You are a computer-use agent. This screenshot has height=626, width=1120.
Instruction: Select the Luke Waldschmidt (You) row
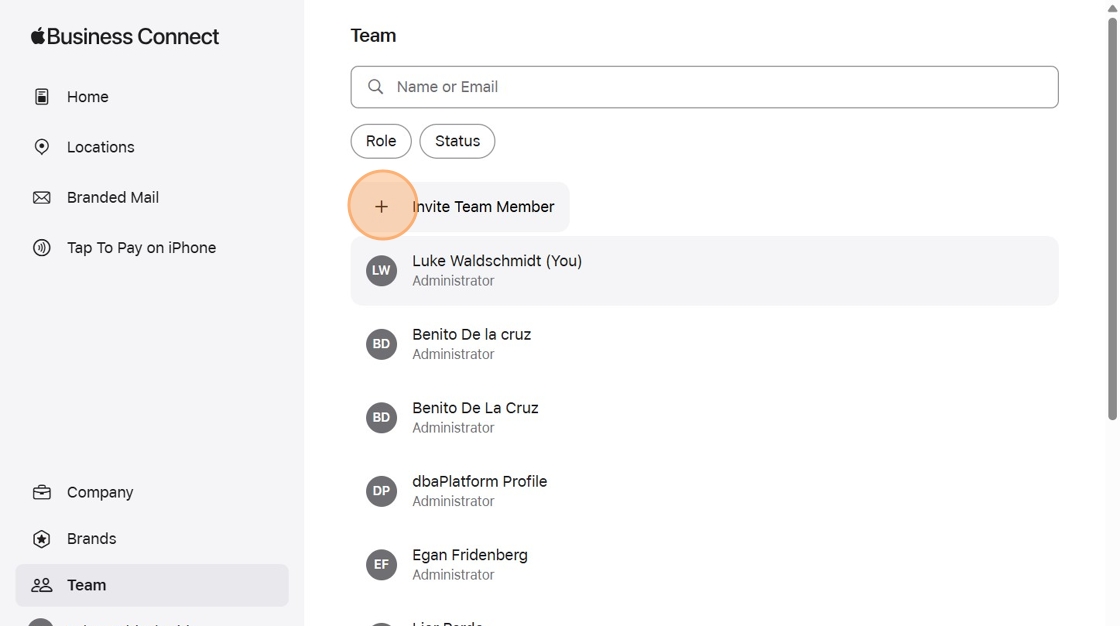[704, 271]
